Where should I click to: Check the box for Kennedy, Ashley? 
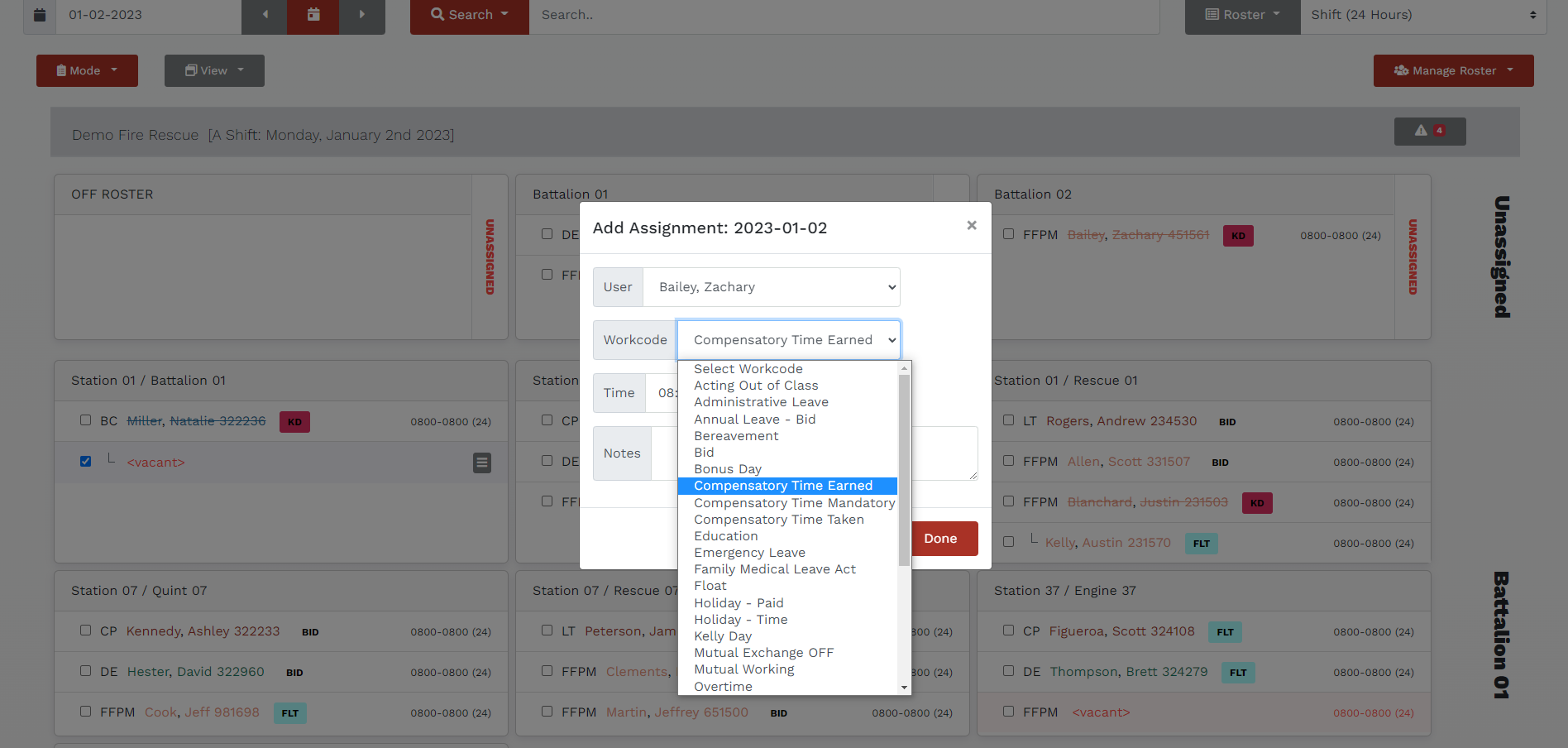pyautogui.click(x=86, y=631)
